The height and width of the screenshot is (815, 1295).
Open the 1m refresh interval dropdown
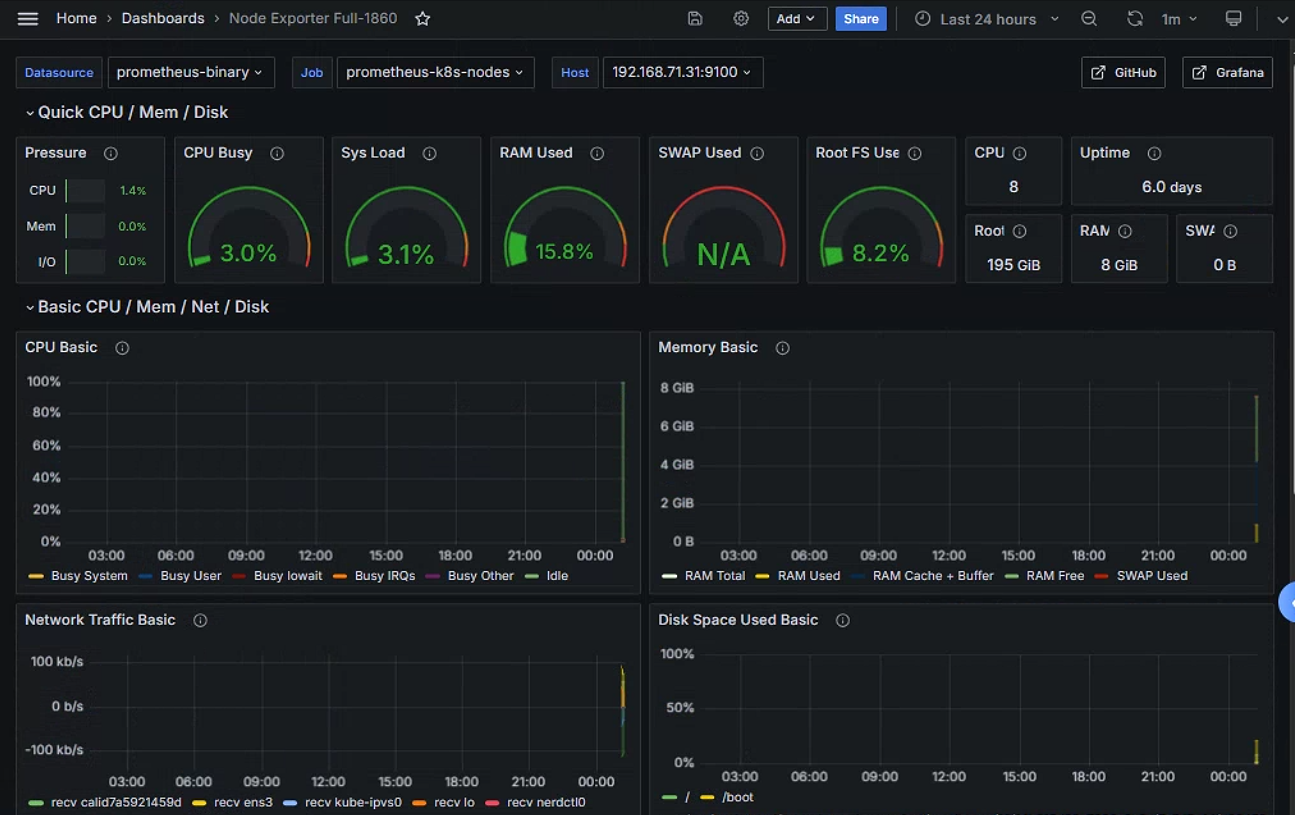(1179, 19)
